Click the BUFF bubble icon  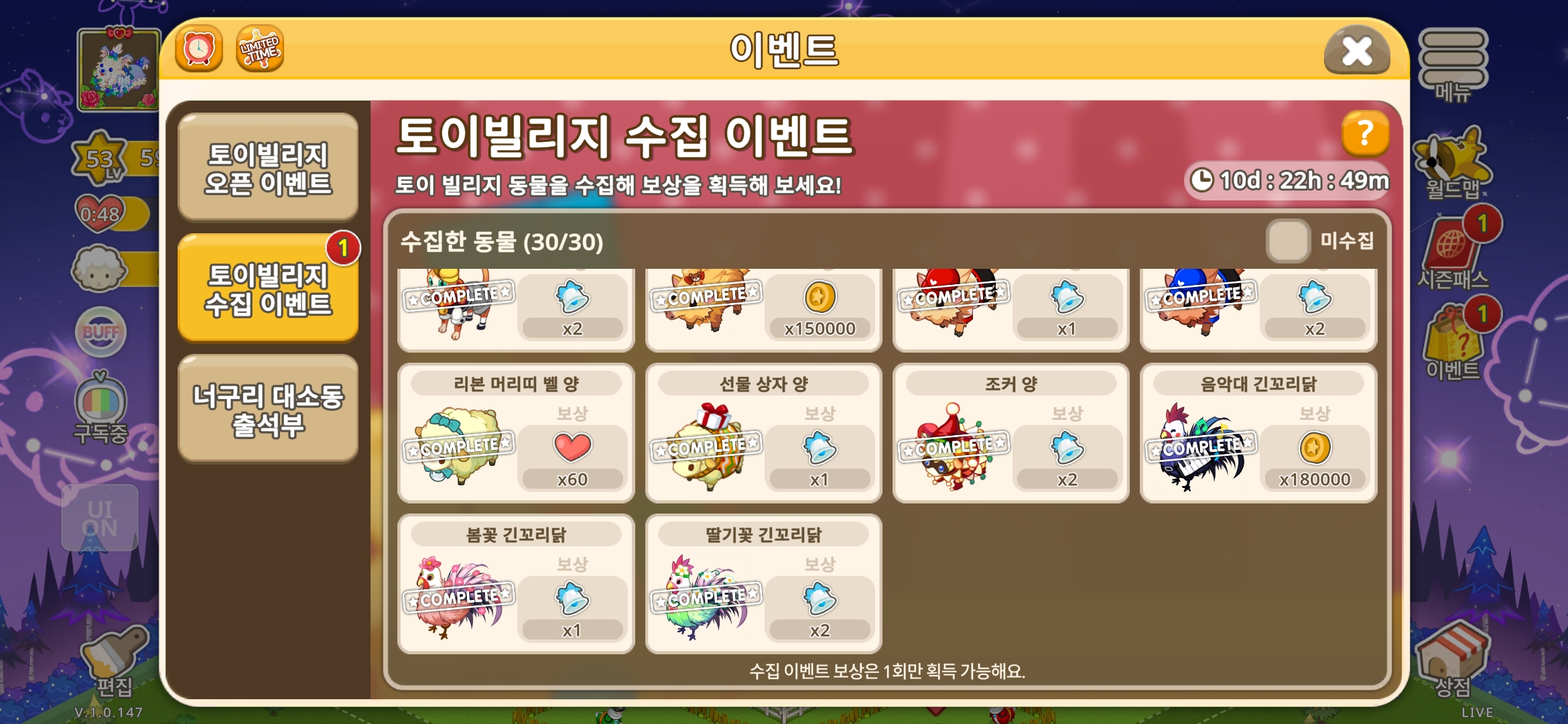101,332
